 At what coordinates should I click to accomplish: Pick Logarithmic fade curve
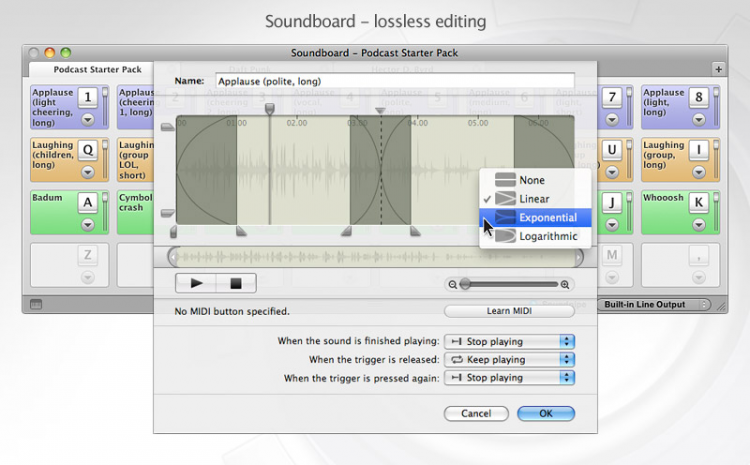pos(546,236)
